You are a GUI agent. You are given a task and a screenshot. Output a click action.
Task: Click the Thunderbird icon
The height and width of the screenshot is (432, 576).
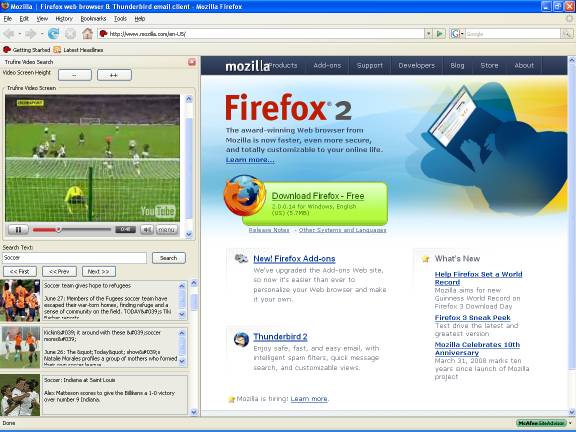click(x=241, y=339)
